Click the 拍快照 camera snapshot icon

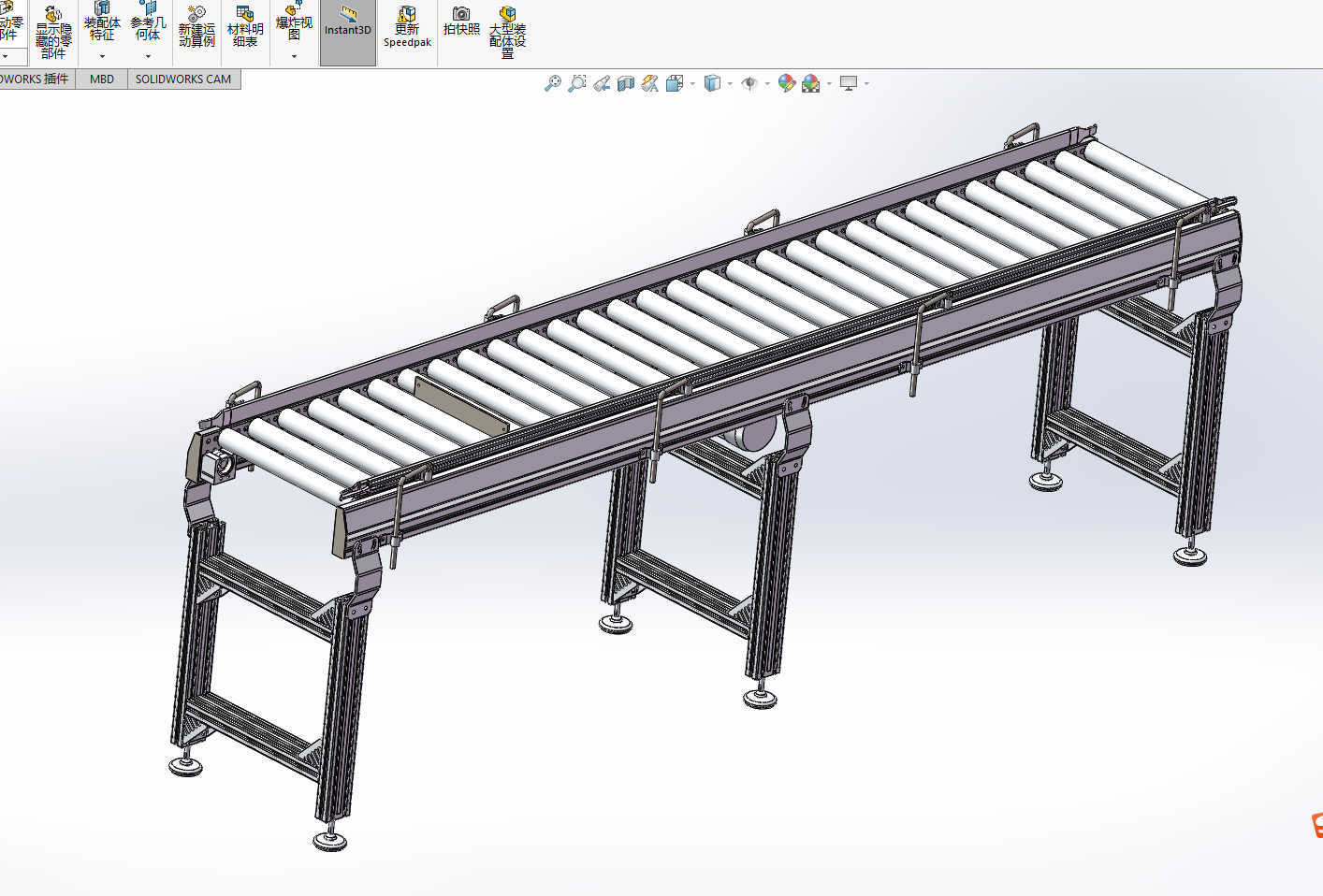[x=461, y=22]
